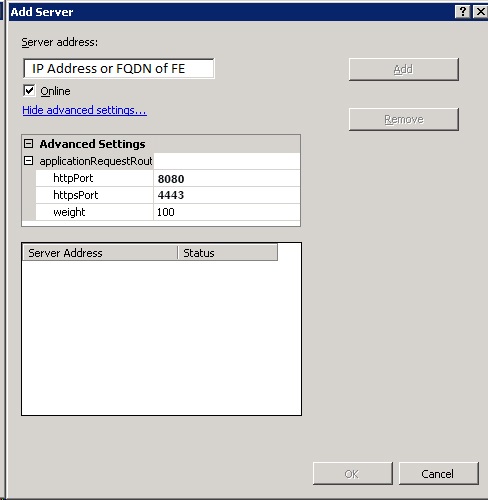Edit the weight value 100
The height and width of the screenshot is (500, 488).
coord(227,212)
